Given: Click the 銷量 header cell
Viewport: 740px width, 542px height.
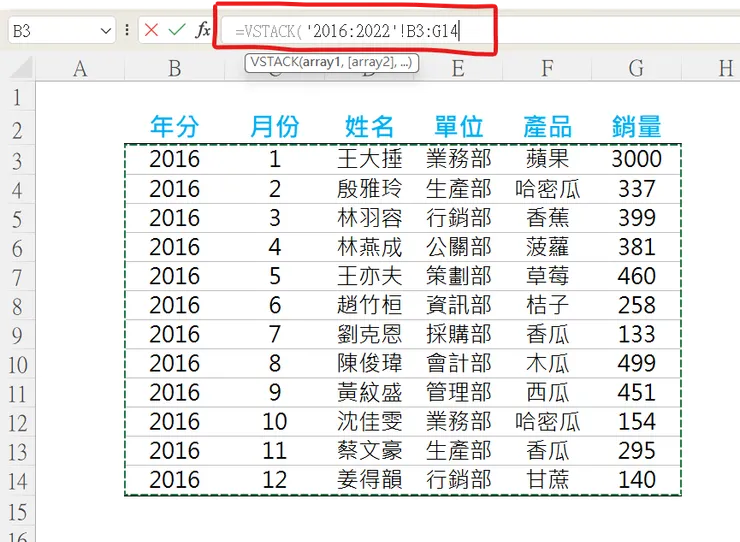Looking at the screenshot, I should (636, 127).
